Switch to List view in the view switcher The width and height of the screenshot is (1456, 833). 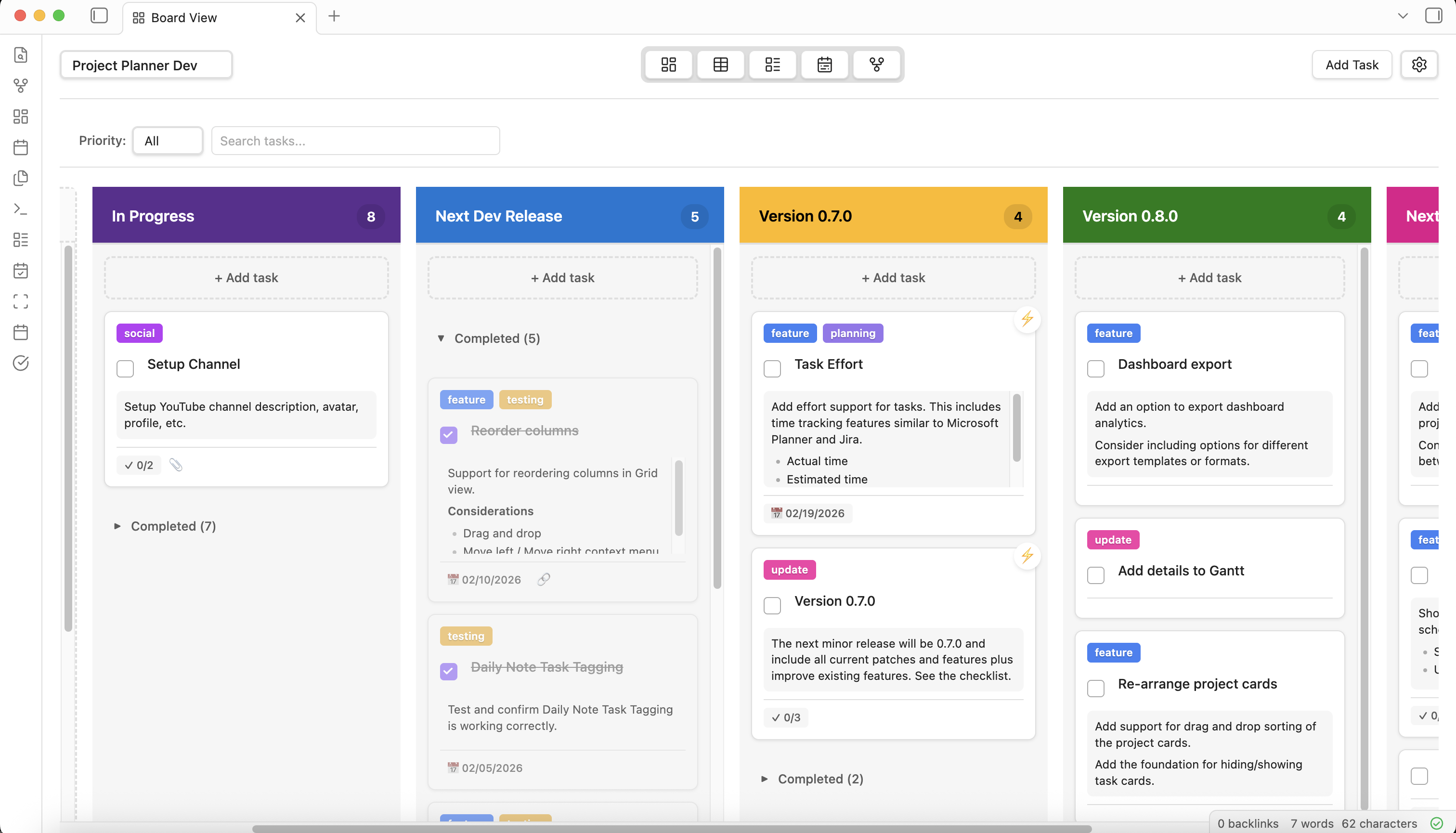click(x=772, y=65)
